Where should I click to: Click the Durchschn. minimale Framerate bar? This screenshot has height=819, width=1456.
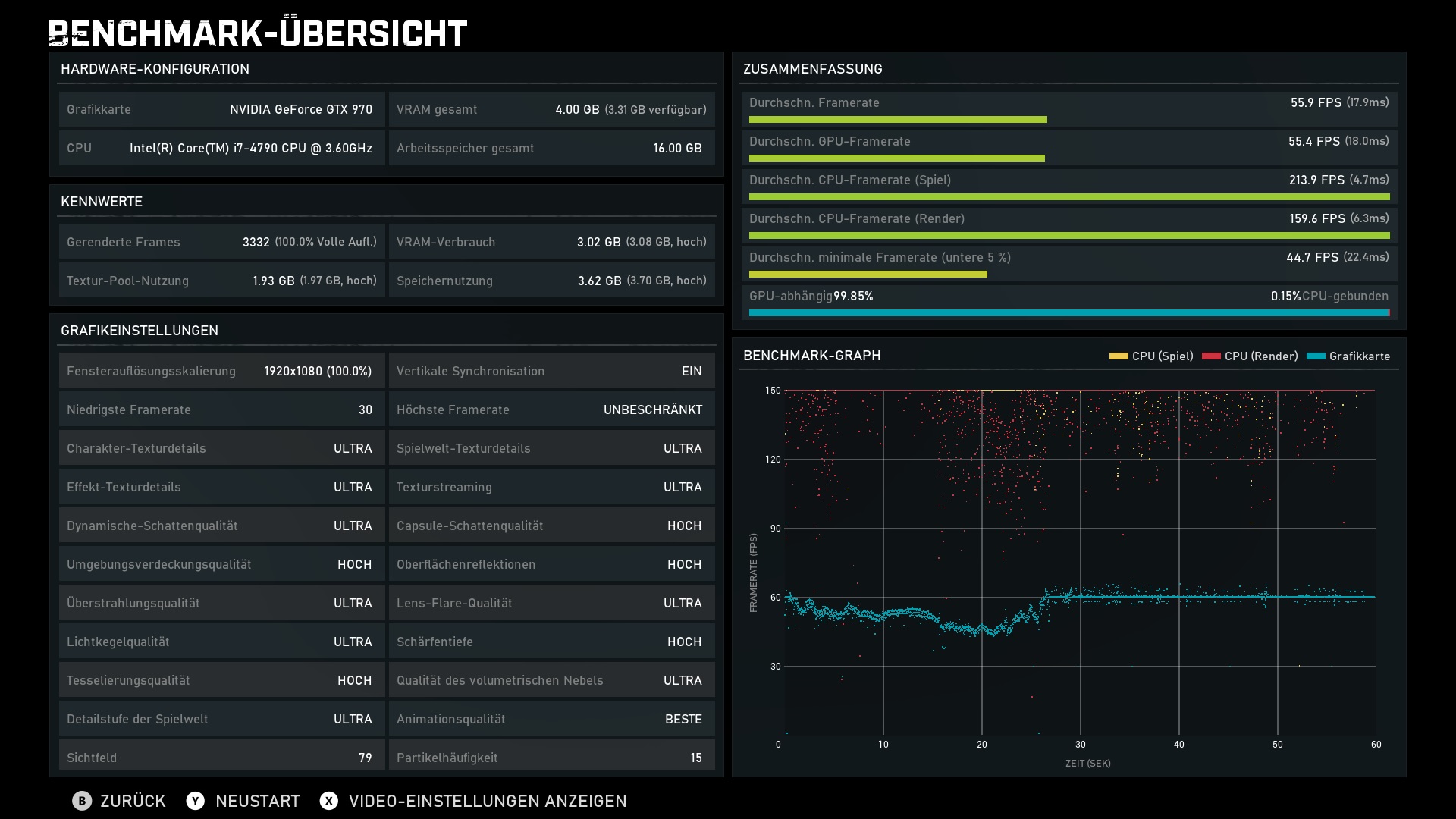(868, 275)
